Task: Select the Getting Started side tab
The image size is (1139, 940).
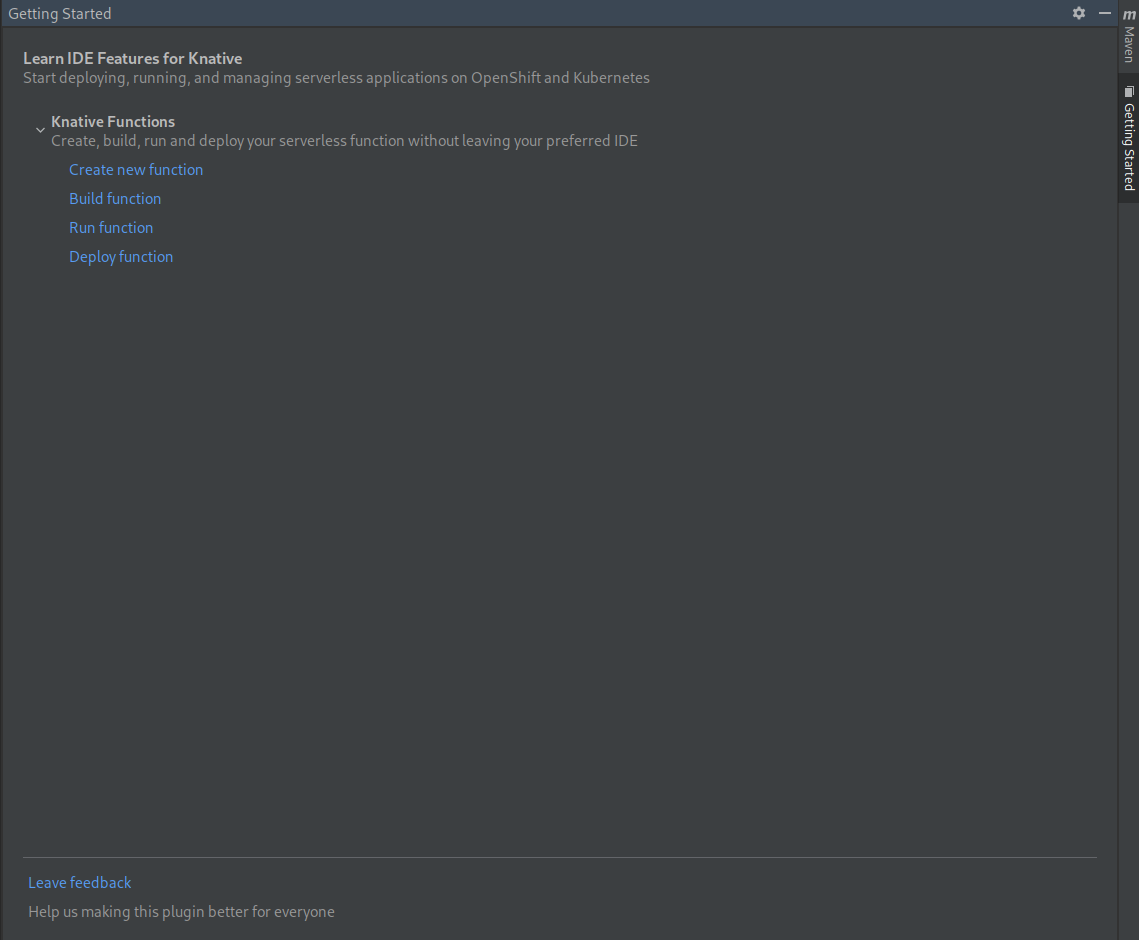Action: click(x=1129, y=139)
